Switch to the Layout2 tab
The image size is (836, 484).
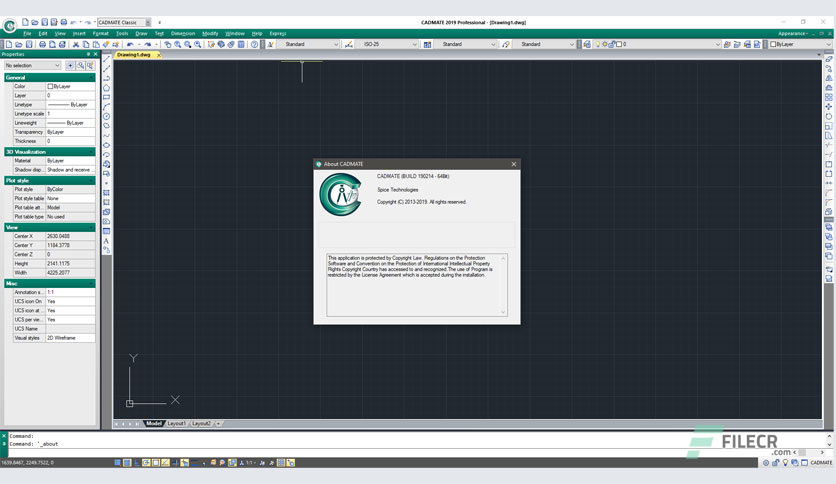click(x=201, y=424)
